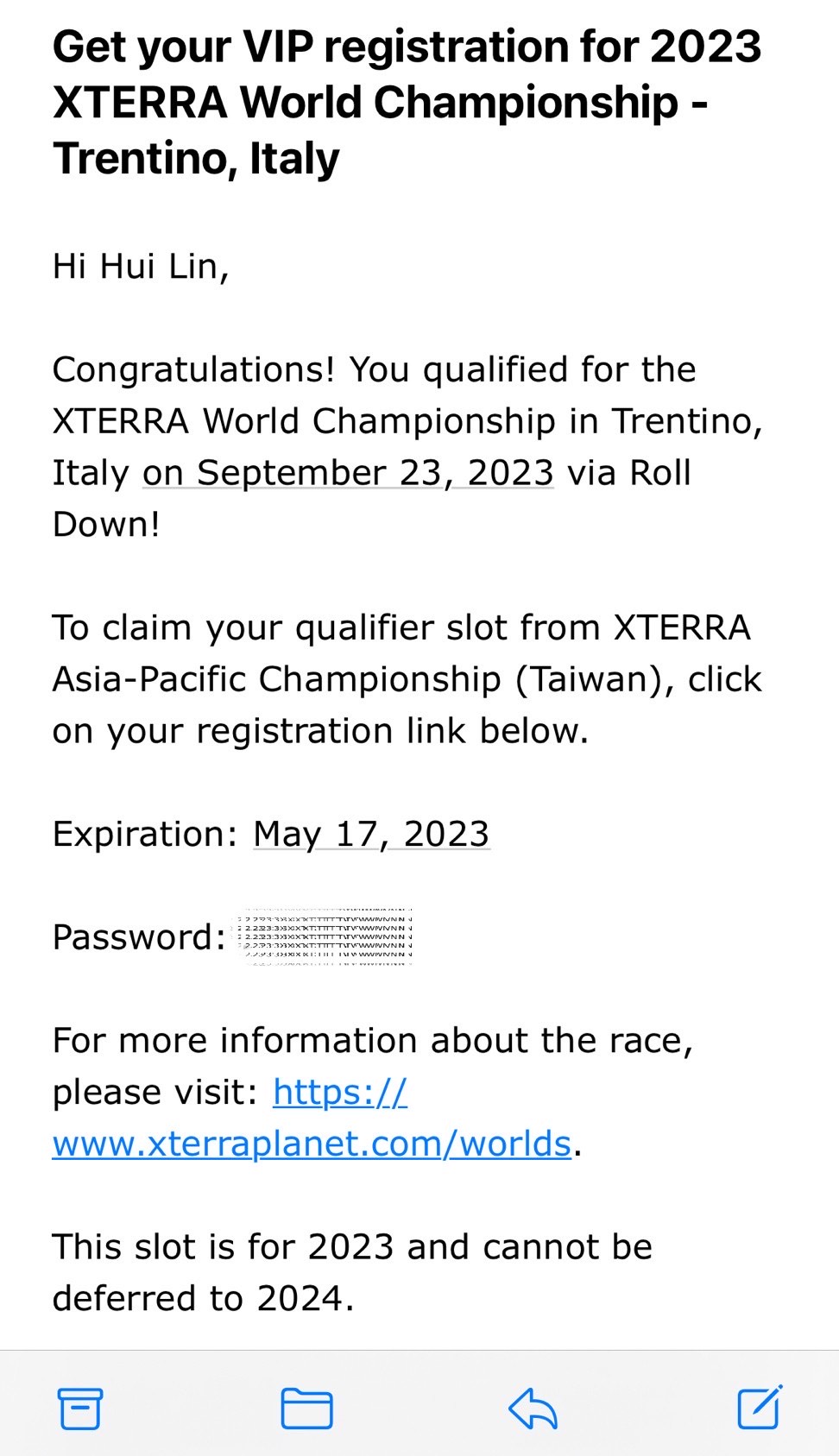Tap the obscured password value
Image resolution: width=839 pixels, height=1456 pixels.
tap(325, 936)
